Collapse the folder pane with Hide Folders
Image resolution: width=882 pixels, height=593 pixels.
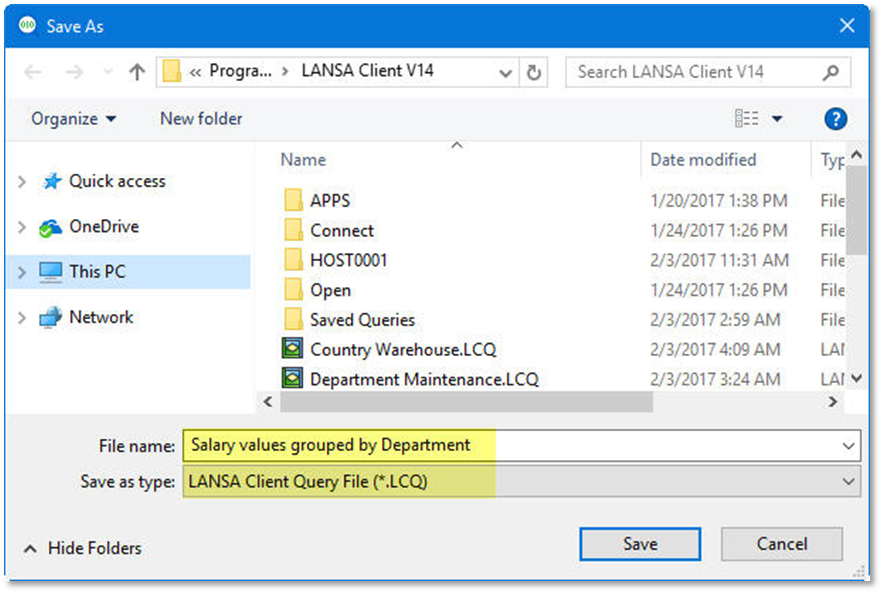(x=82, y=548)
